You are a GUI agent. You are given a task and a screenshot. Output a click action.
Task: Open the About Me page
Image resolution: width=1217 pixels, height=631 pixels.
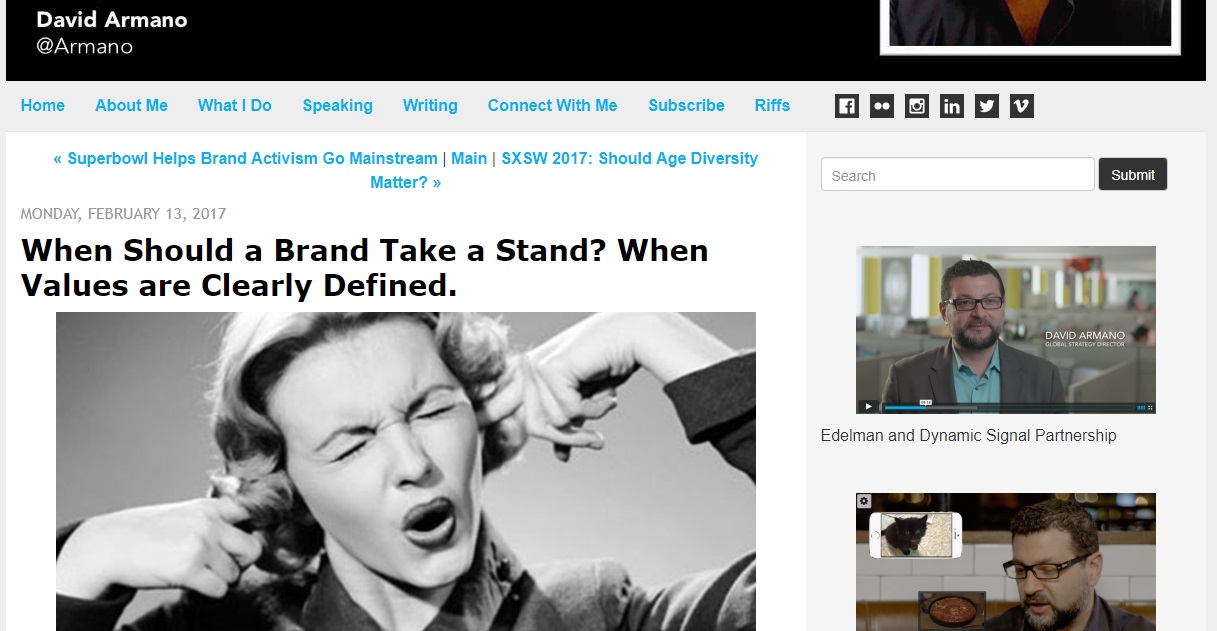tap(131, 105)
